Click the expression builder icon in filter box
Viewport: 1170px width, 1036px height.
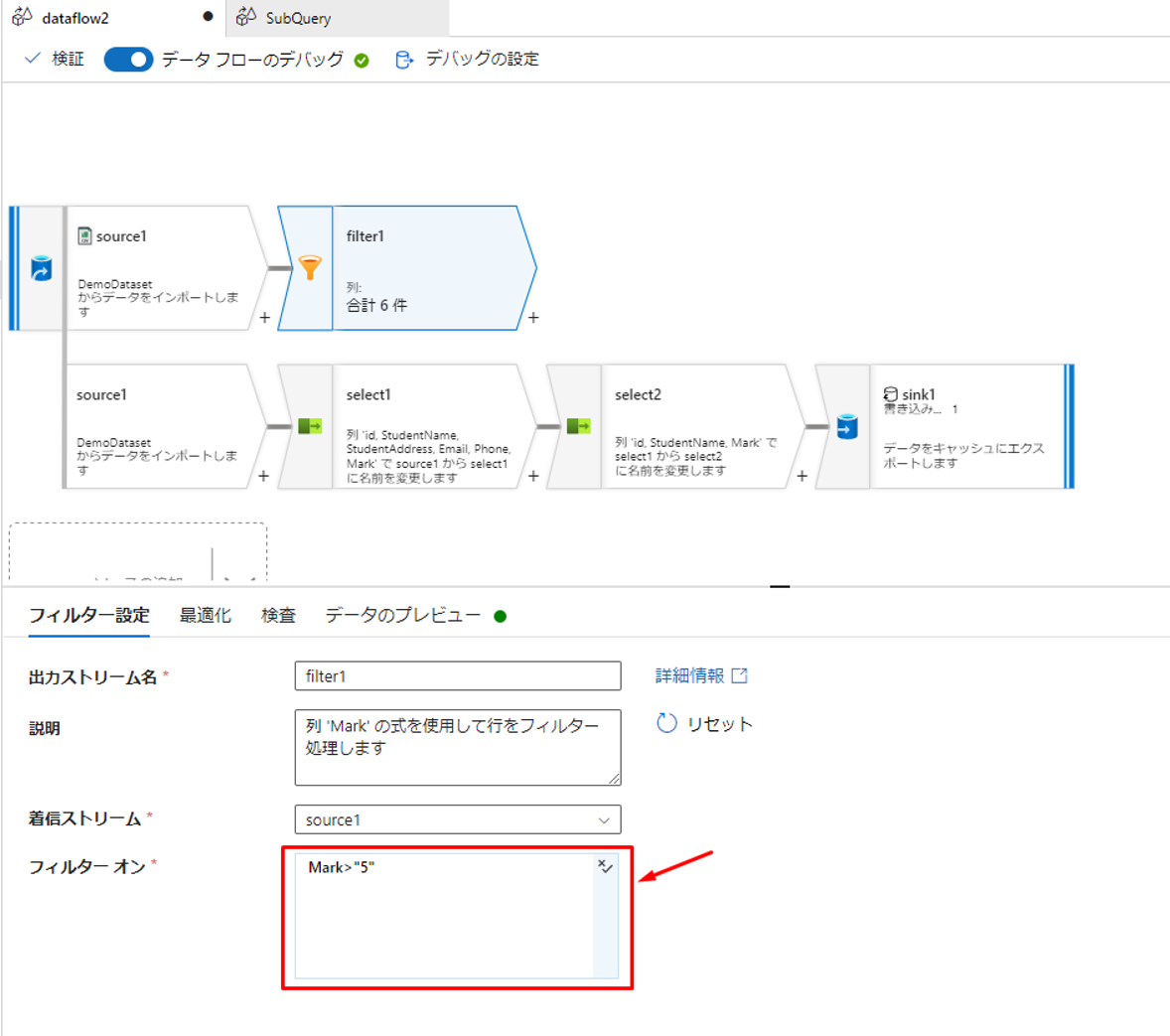click(x=605, y=866)
